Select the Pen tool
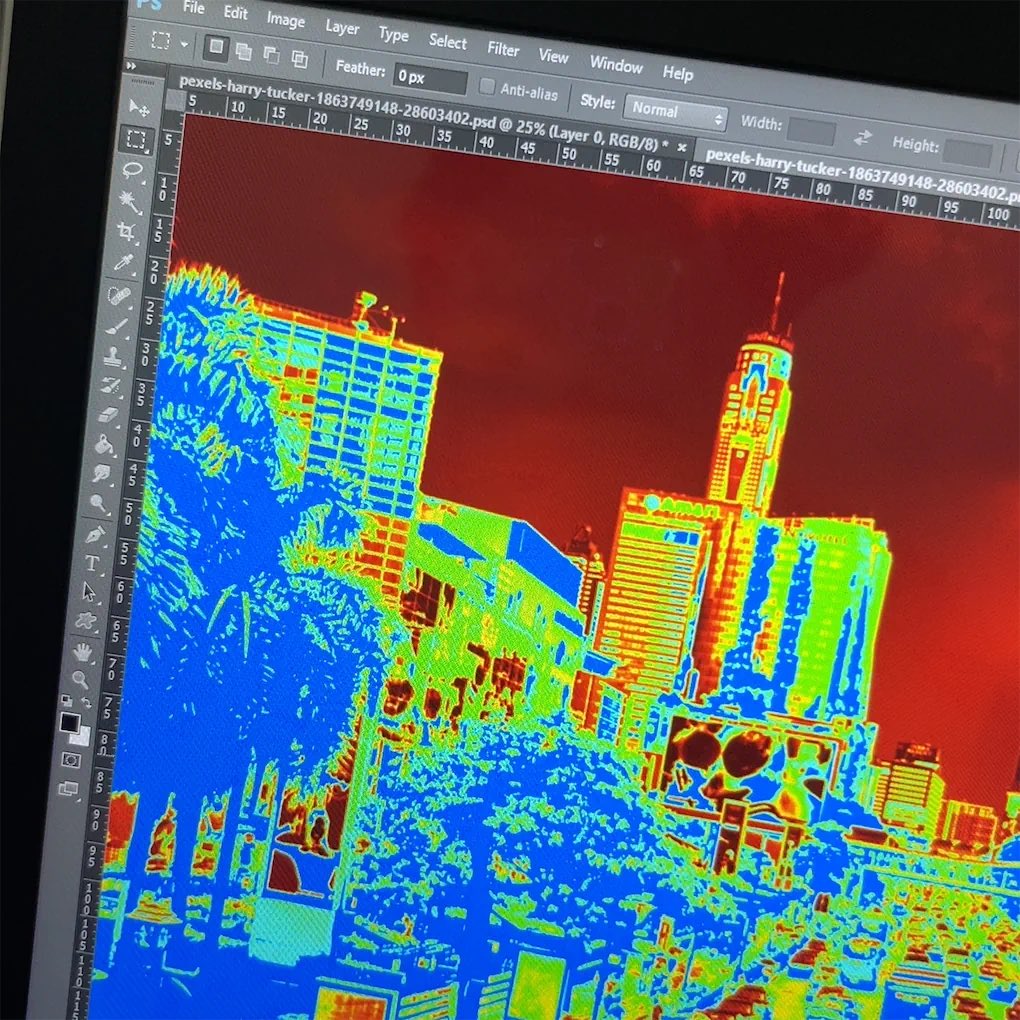Image resolution: width=1020 pixels, height=1020 pixels. tap(95, 535)
